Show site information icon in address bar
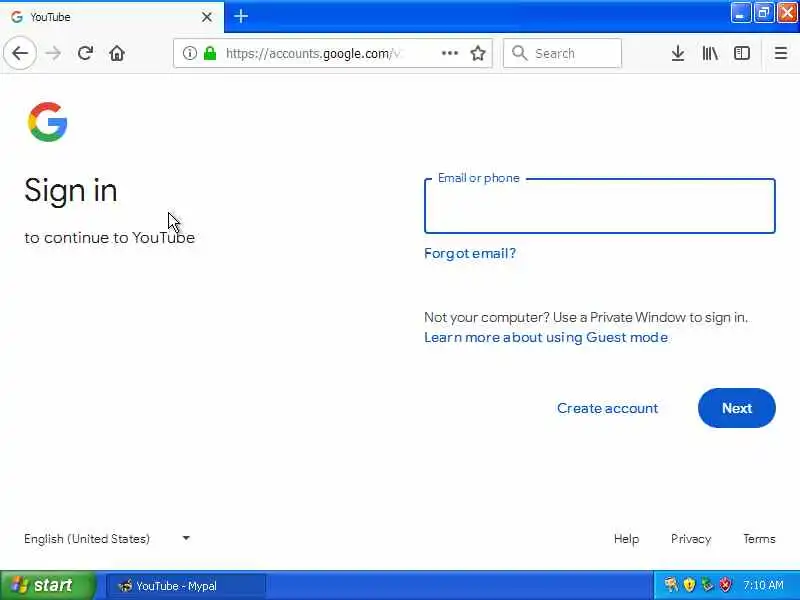 click(189, 53)
